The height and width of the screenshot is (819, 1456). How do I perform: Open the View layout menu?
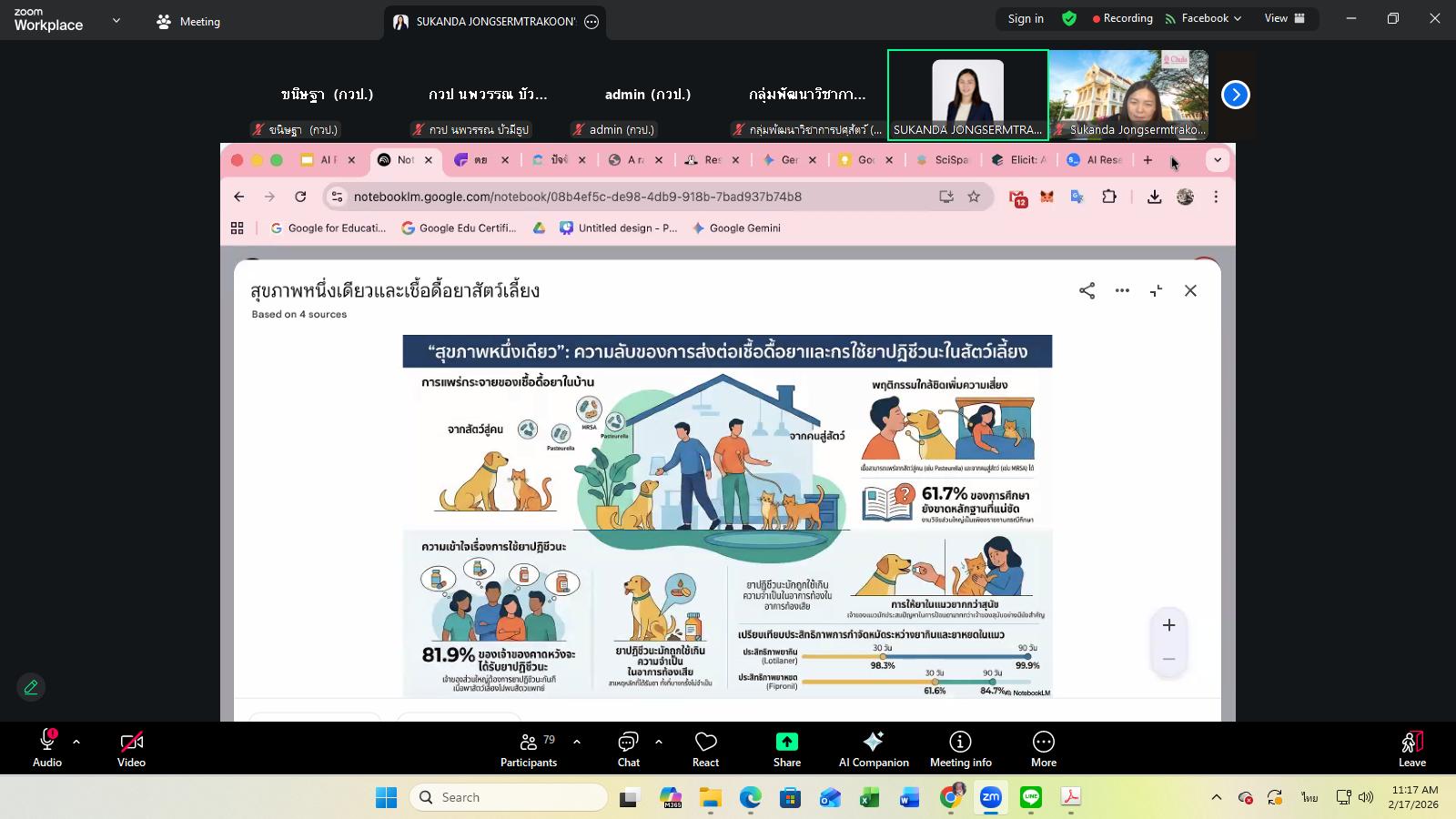click(x=1284, y=18)
